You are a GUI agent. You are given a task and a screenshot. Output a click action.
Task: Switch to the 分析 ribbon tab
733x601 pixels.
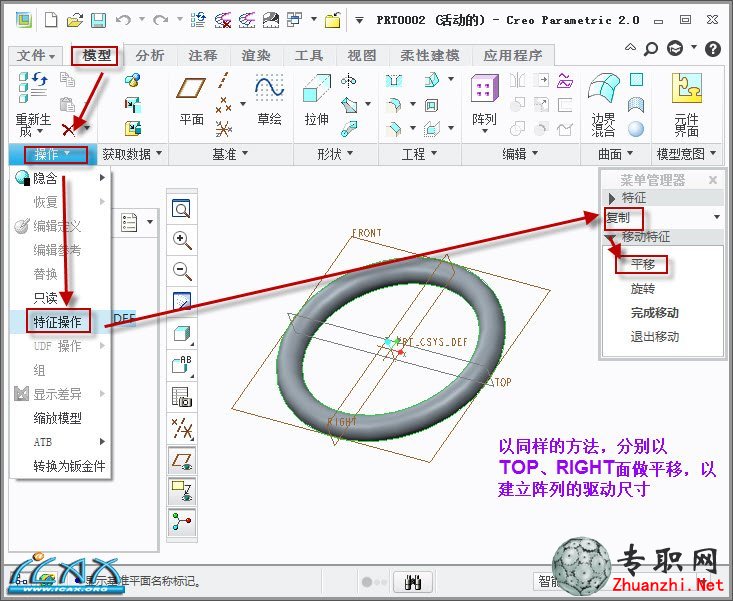click(150, 56)
